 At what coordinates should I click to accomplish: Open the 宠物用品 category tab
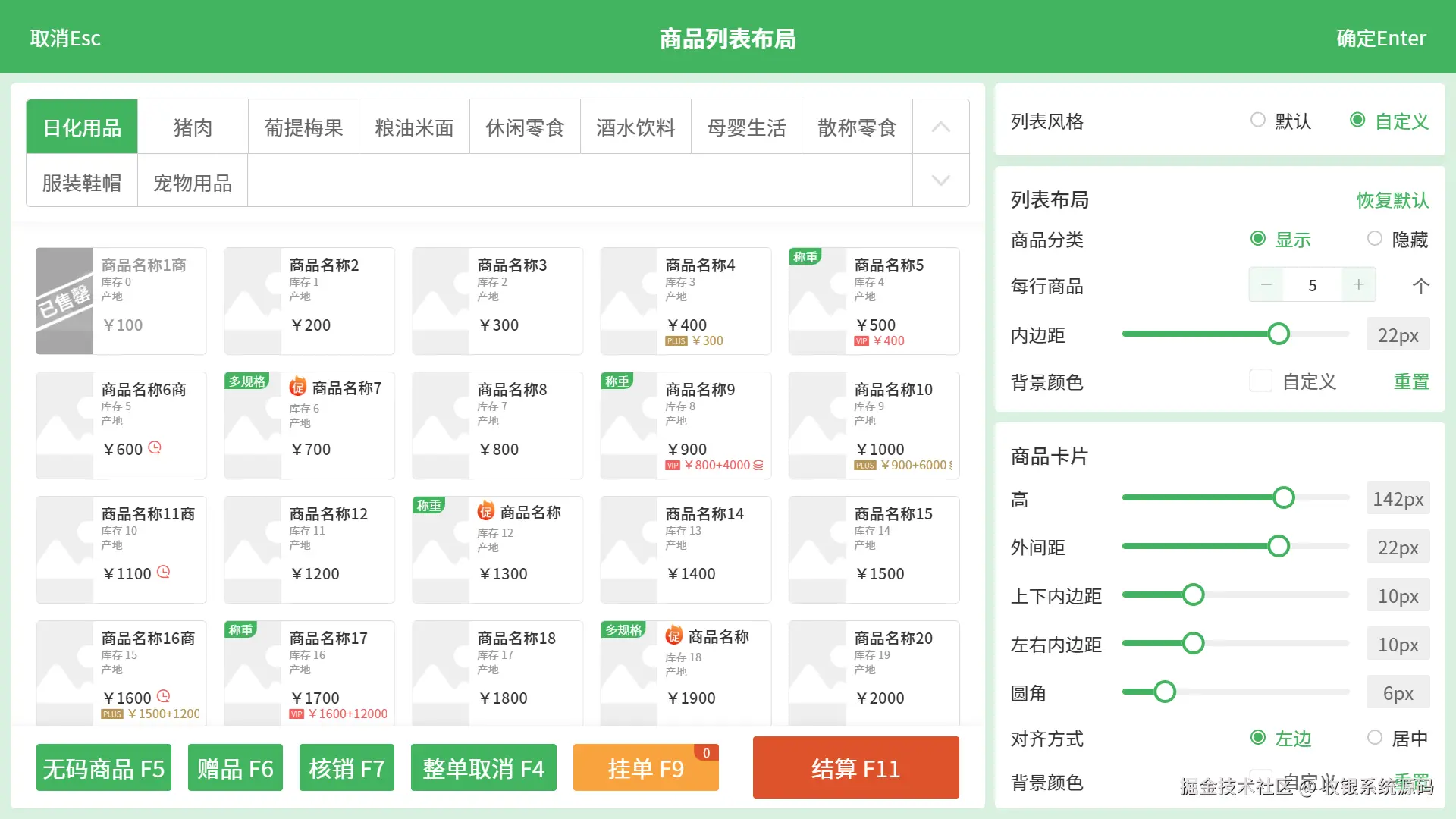click(193, 183)
